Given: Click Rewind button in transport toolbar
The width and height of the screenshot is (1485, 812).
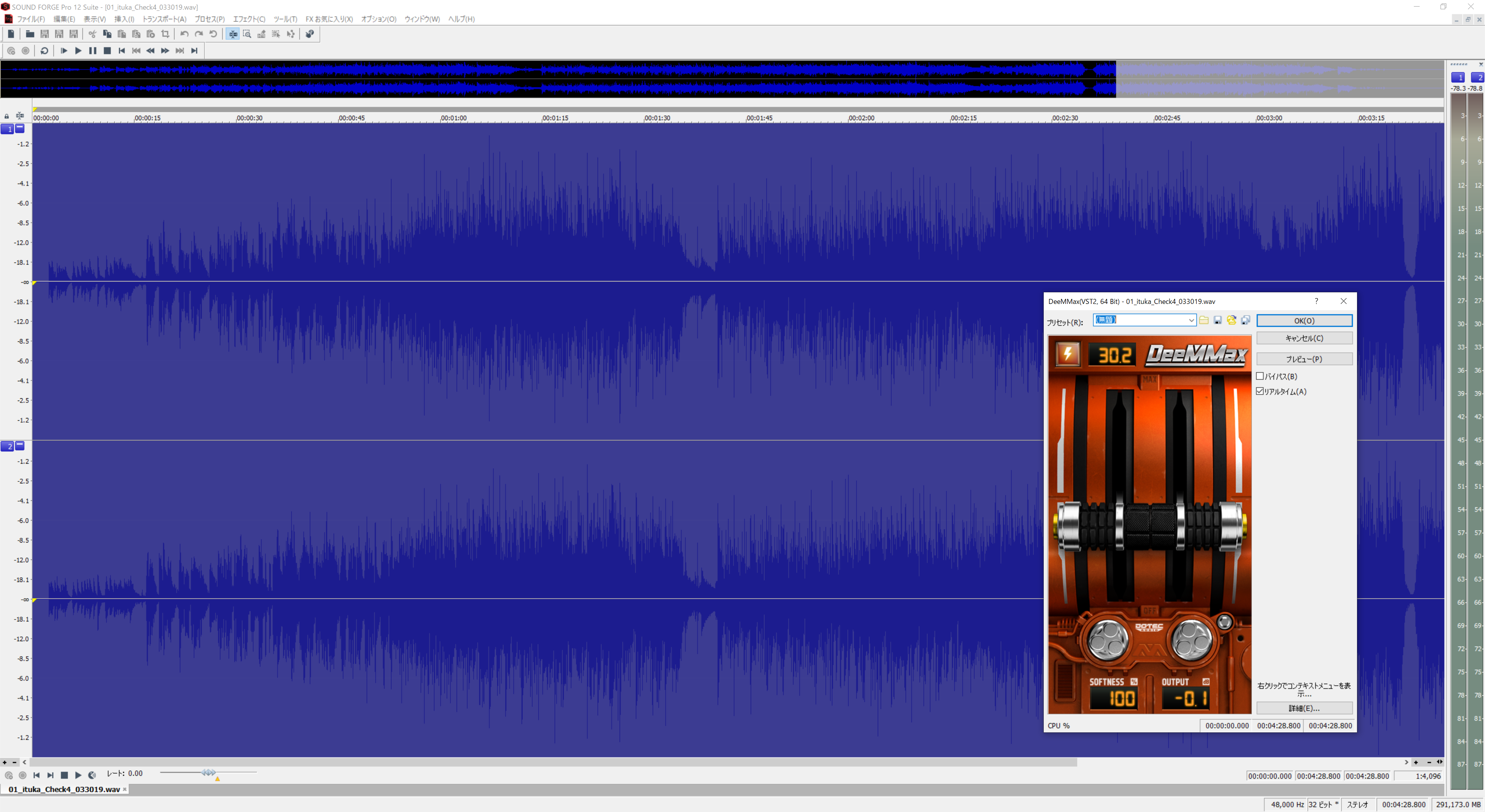Looking at the screenshot, I should (x=150, y=51).
